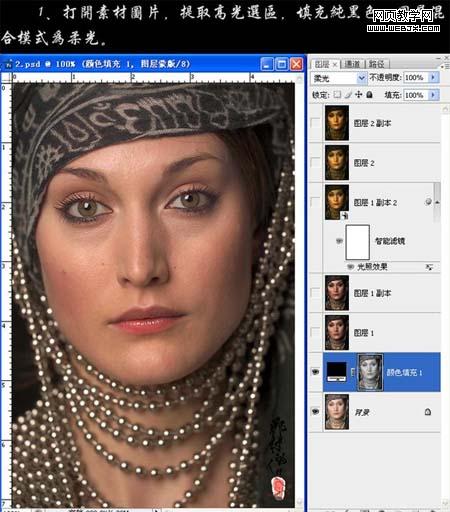Show the 图层 2 副本 layer visibility box
This screenshot has width=450, height=512.
tap(315, 123)
